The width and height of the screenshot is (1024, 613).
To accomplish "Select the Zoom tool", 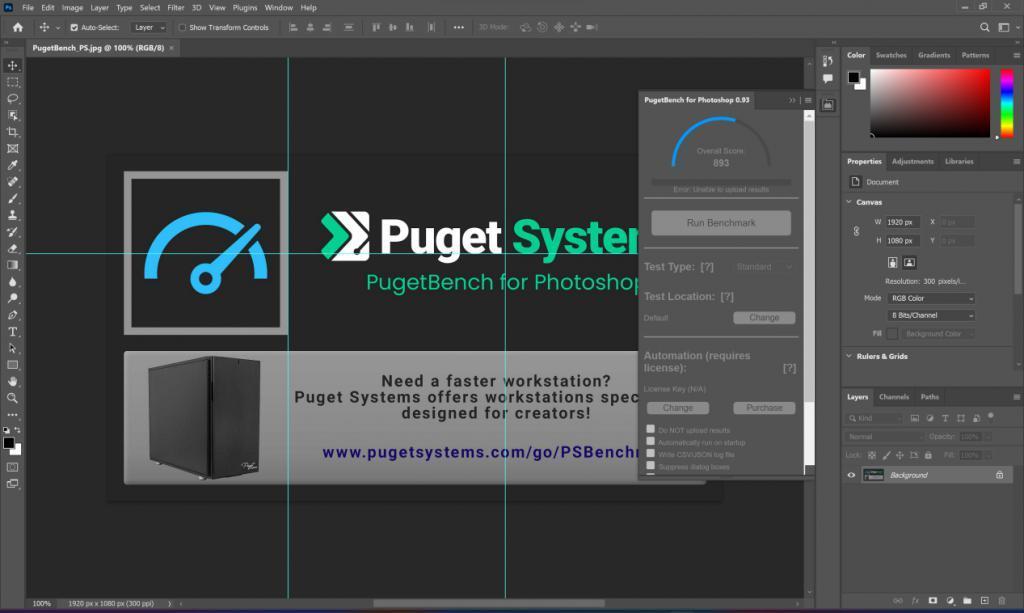I will [x=12, y=398].
